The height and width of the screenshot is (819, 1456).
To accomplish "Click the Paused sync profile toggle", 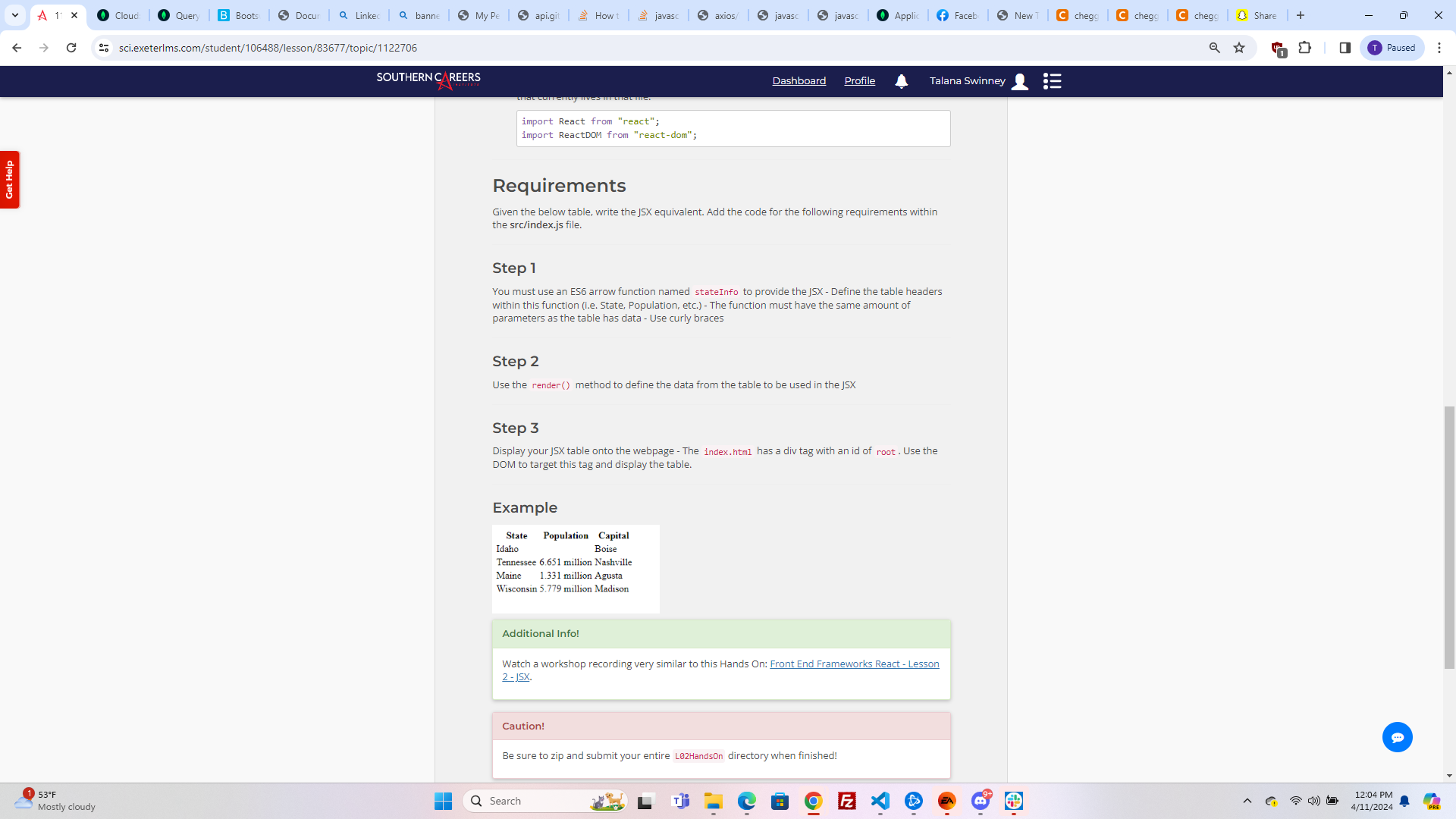I will click(1392, 47).
